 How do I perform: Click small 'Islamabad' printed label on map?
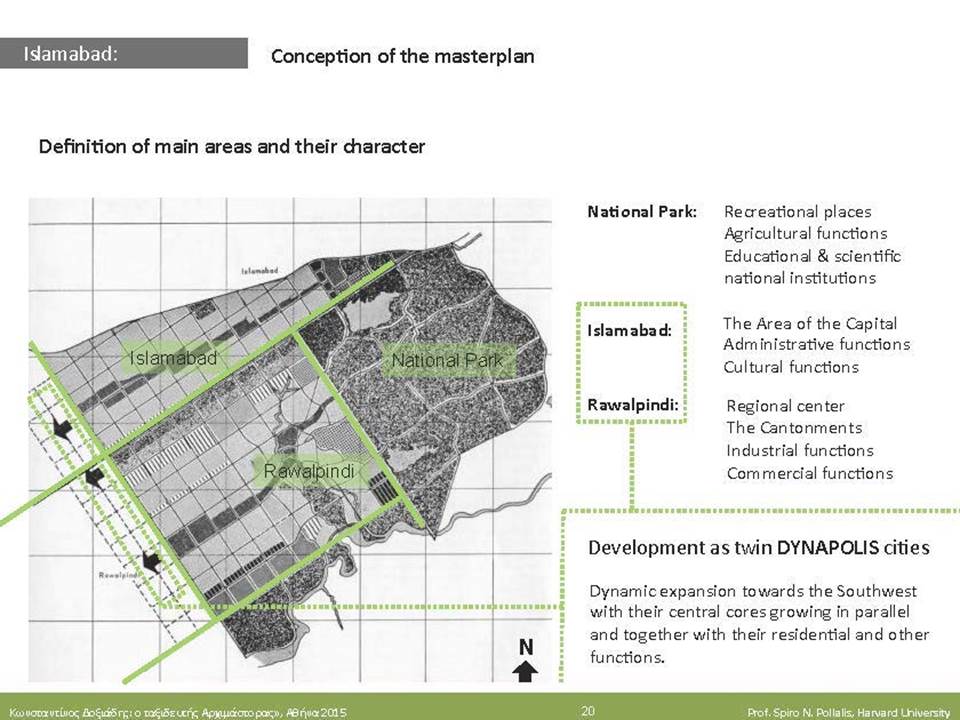260,271
